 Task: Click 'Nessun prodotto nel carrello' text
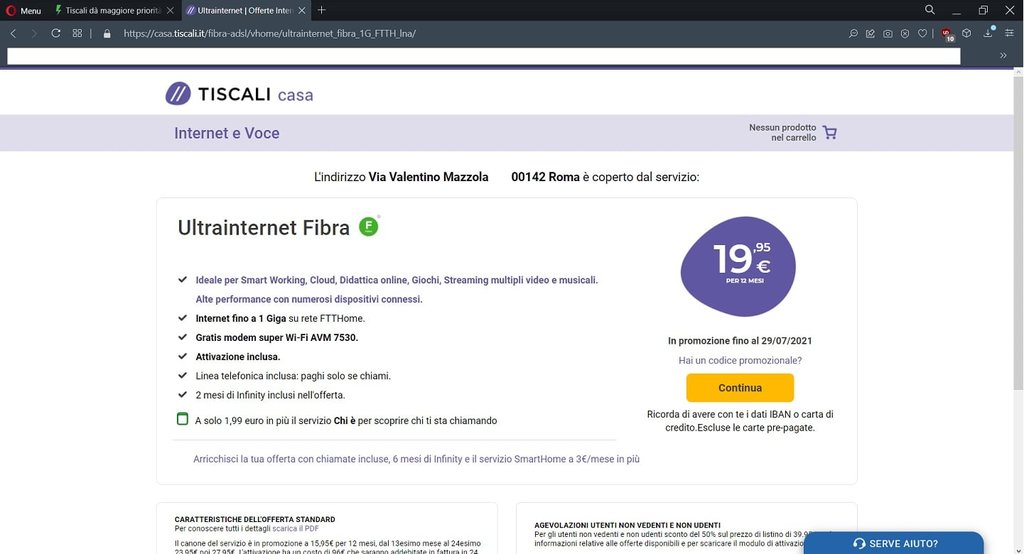click(782, 133)
